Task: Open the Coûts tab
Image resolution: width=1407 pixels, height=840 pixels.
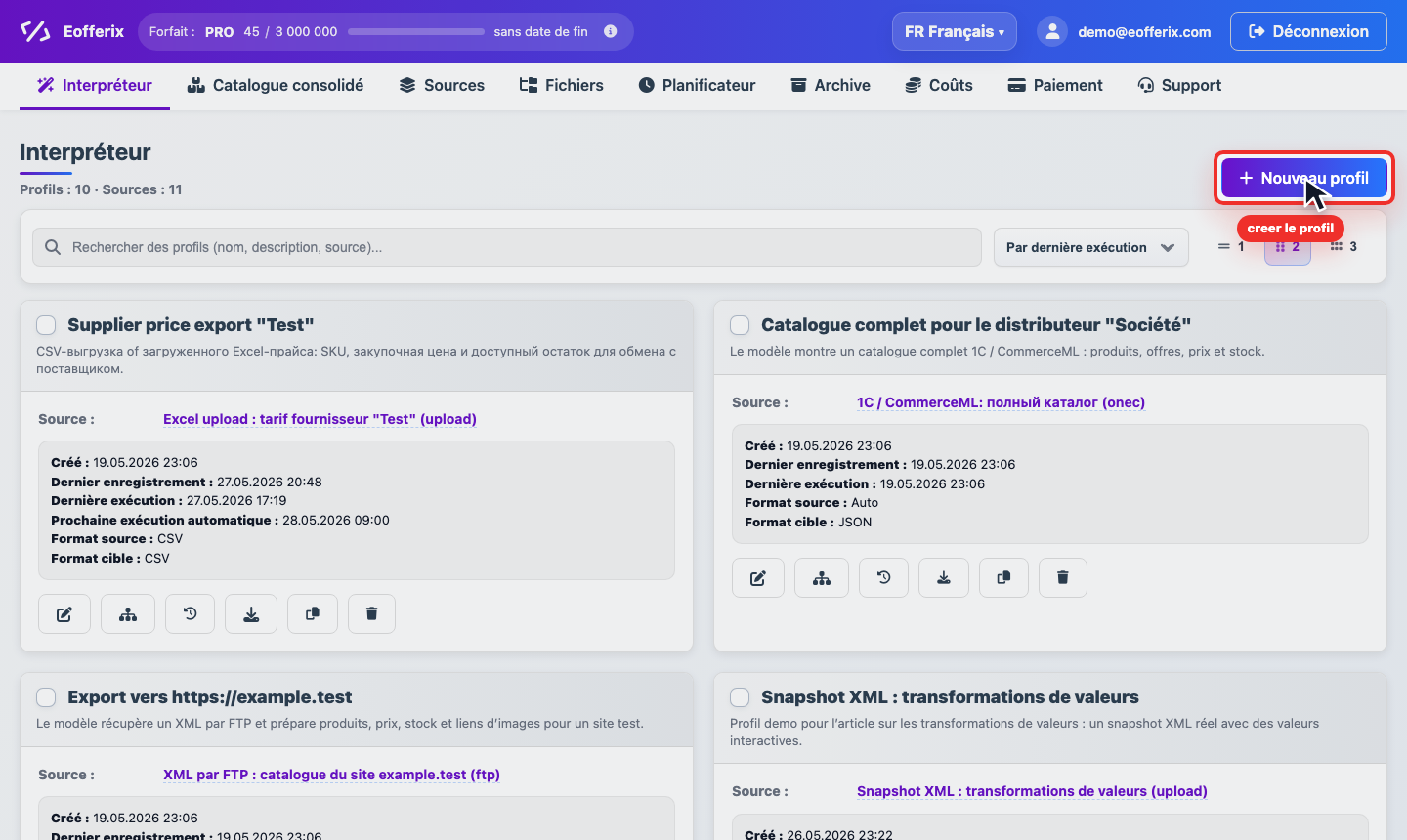Action: click(x=939, y=85)
